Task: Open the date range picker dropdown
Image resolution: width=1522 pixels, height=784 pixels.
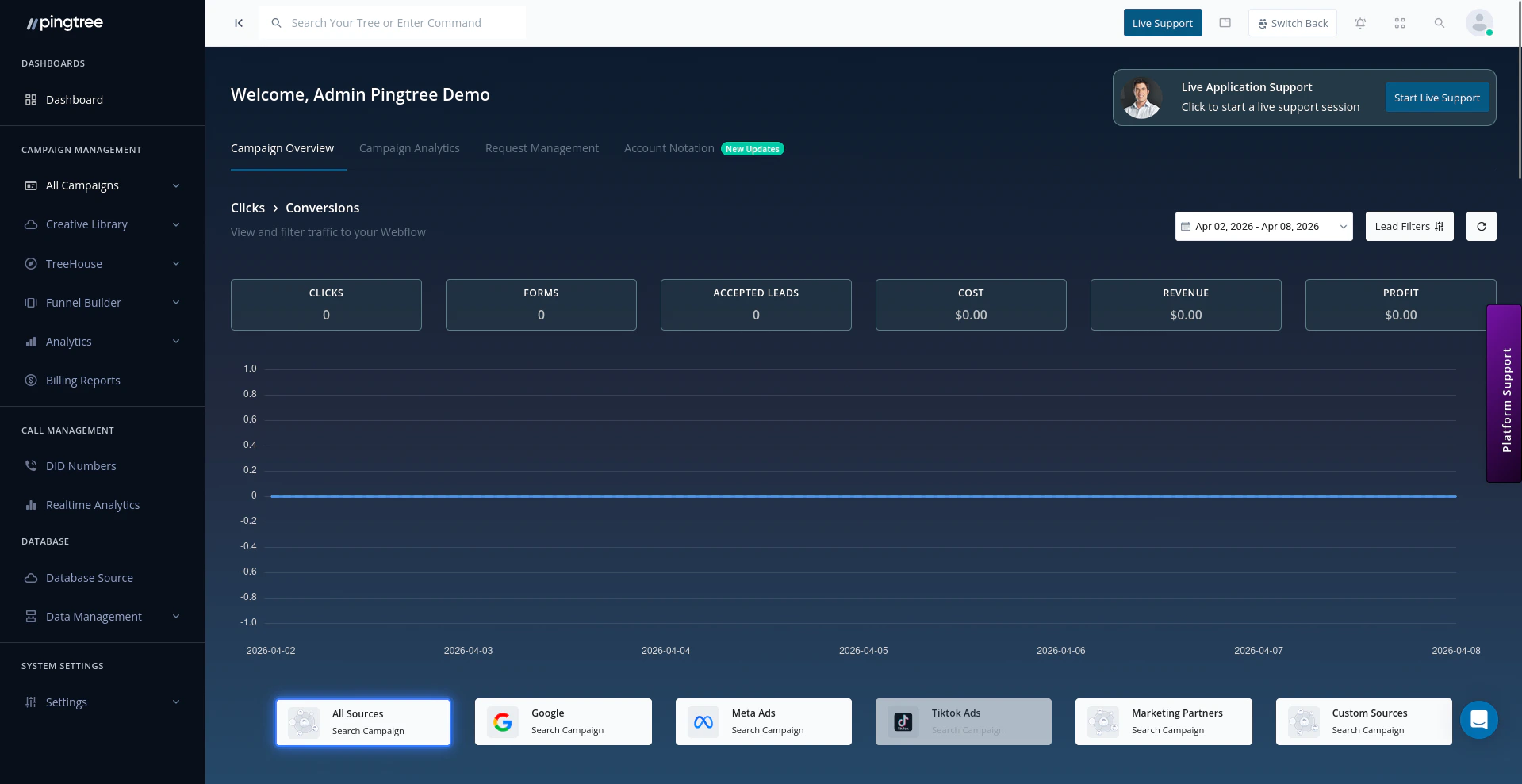Action: [x=1263, y=226]
